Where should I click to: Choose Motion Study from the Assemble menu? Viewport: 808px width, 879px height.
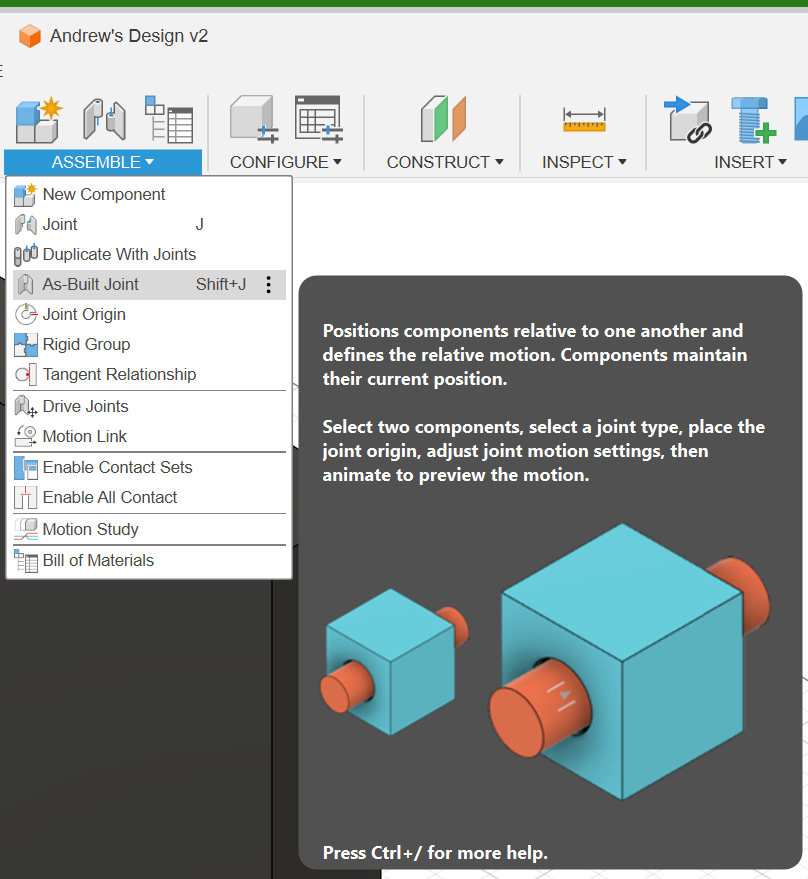coord(91,529)
